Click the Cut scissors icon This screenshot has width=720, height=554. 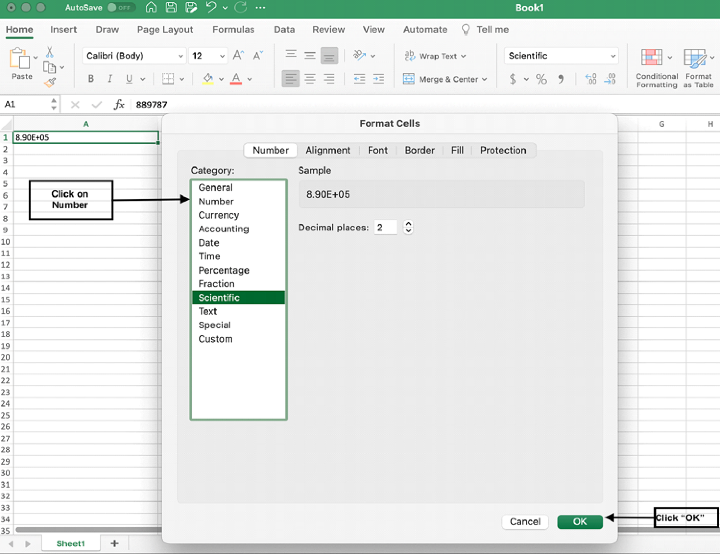point(49,52)
